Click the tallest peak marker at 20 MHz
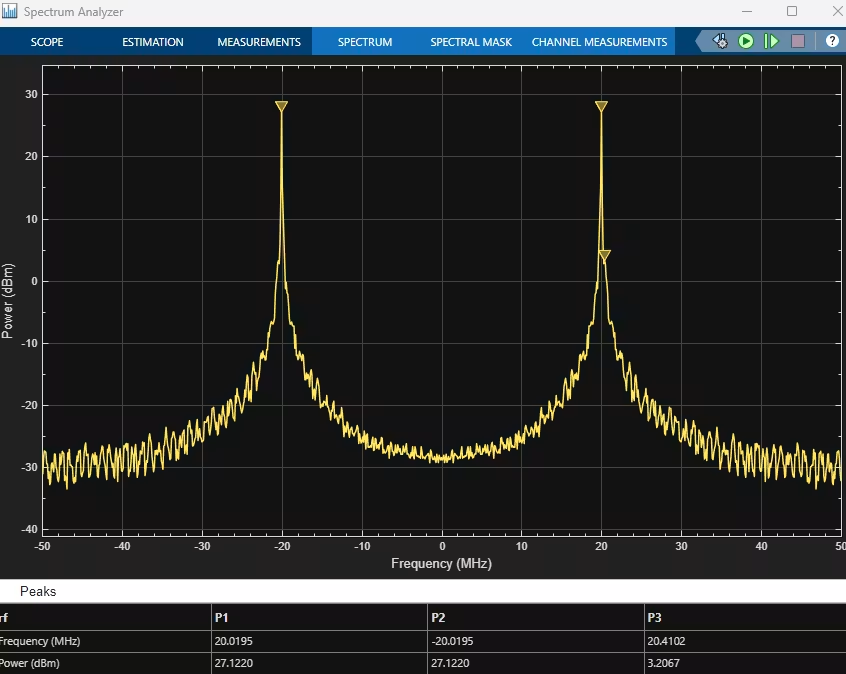The width and height of the screenshot is (846, 674). point(601,106)
